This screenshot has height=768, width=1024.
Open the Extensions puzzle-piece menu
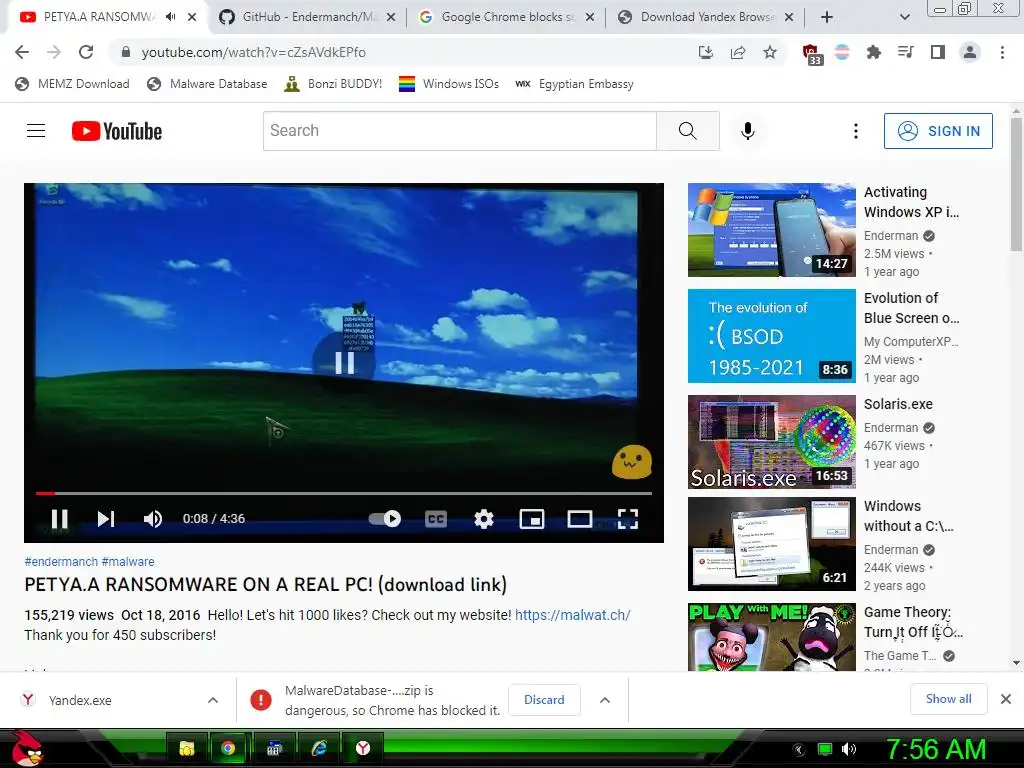pos(873,52)
